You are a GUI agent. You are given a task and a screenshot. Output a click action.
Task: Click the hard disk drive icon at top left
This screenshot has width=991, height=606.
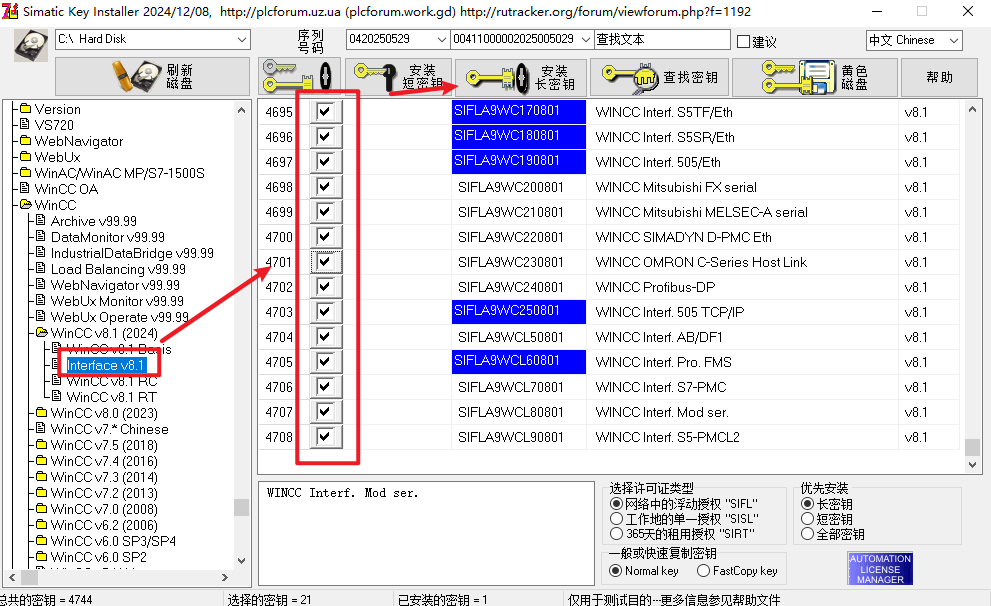click(x=30, y=46)
